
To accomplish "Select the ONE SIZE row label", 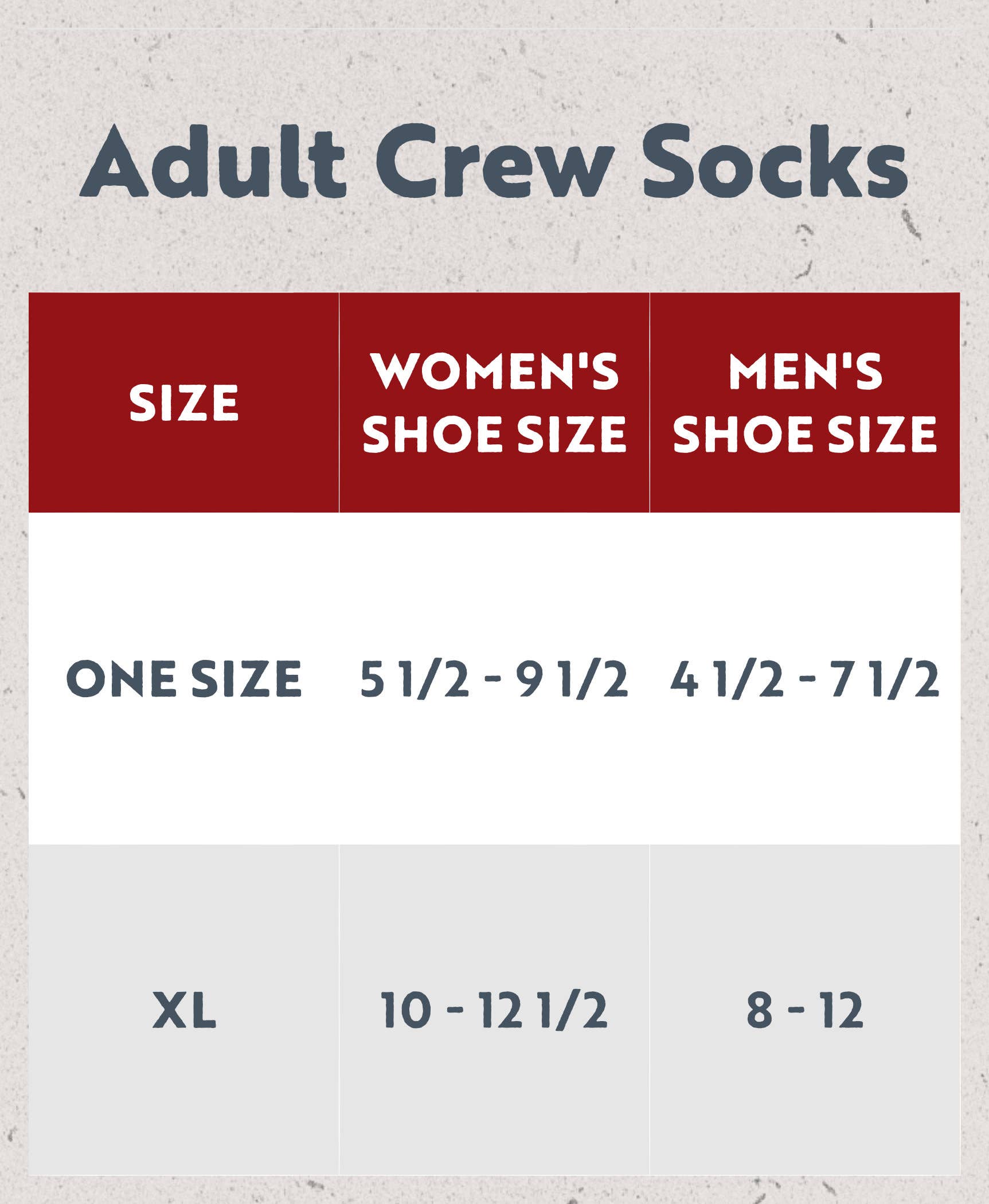I will click(x=183, y=678).
